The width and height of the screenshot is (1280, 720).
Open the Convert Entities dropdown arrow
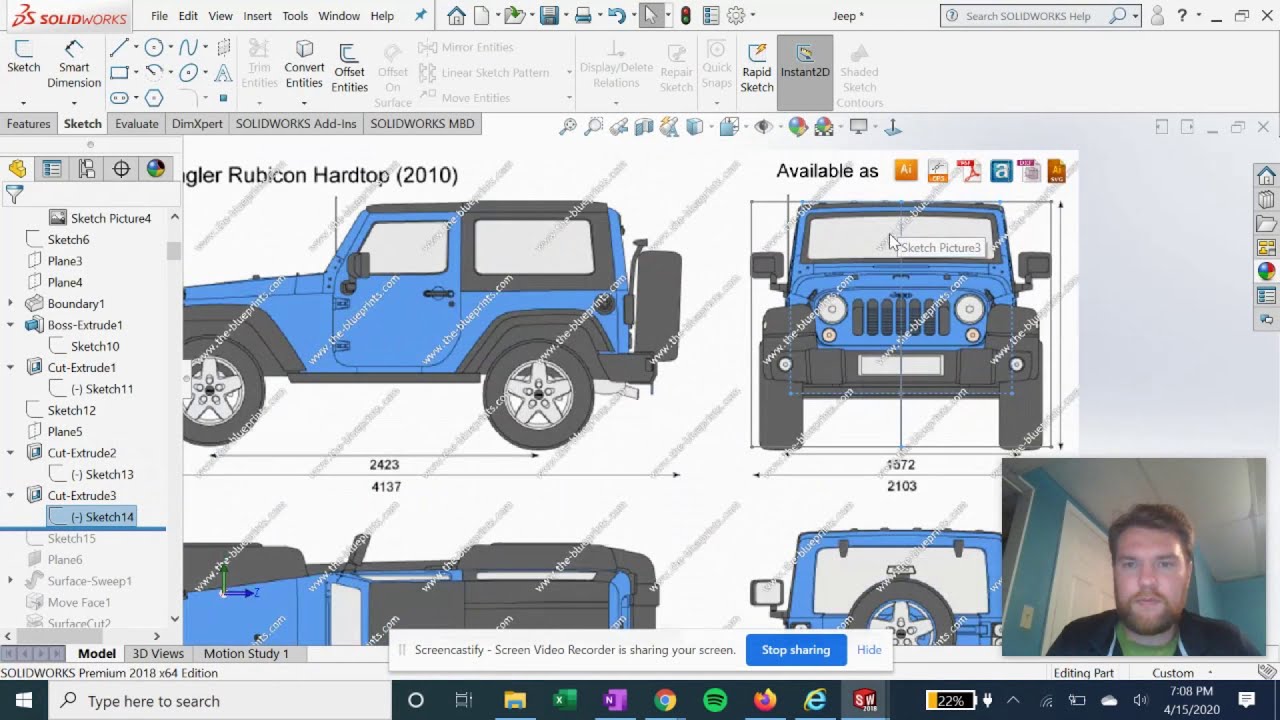pos(304,102)
